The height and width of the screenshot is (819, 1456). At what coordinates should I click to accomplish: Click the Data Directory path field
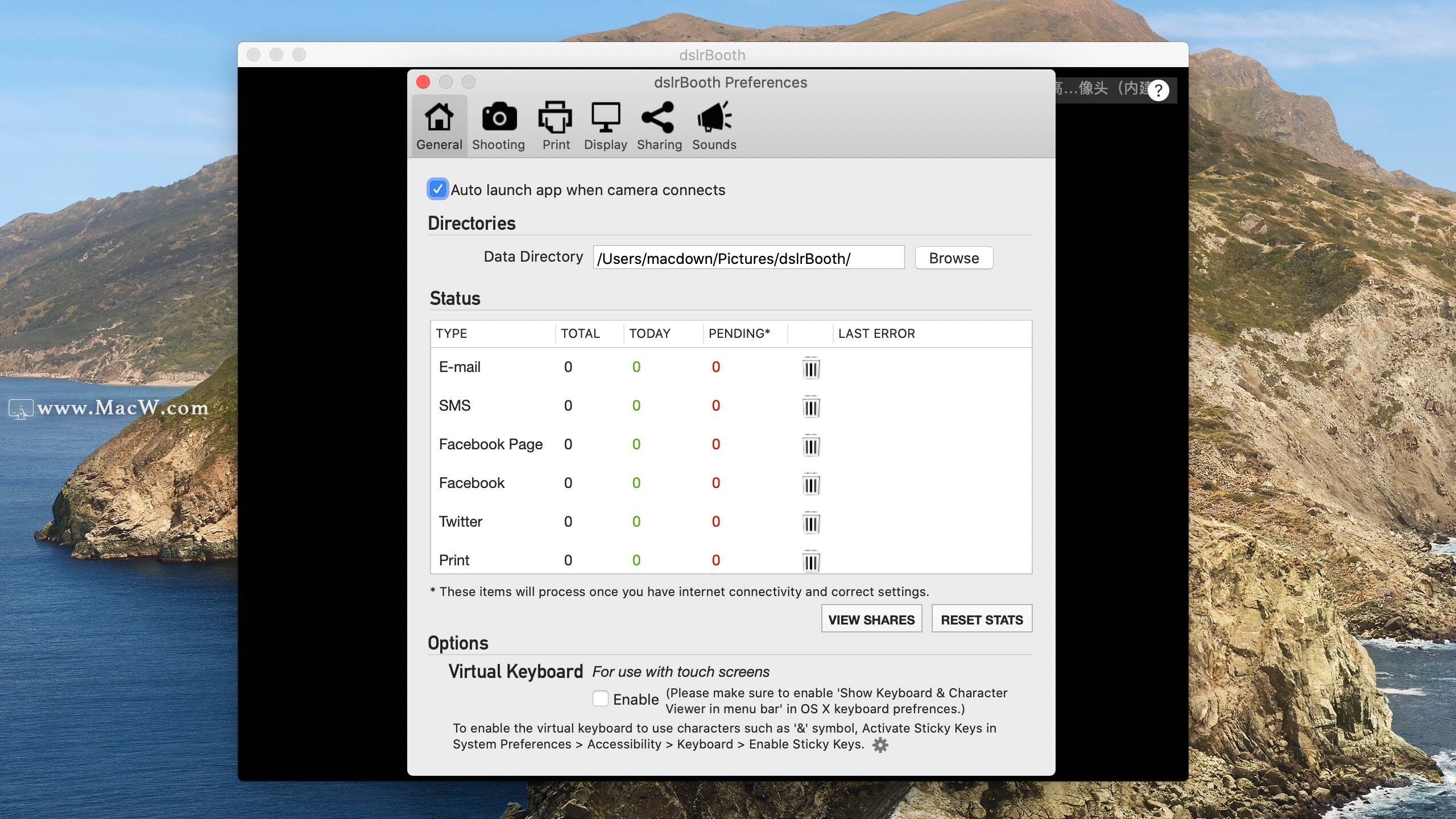pos(748,258)
